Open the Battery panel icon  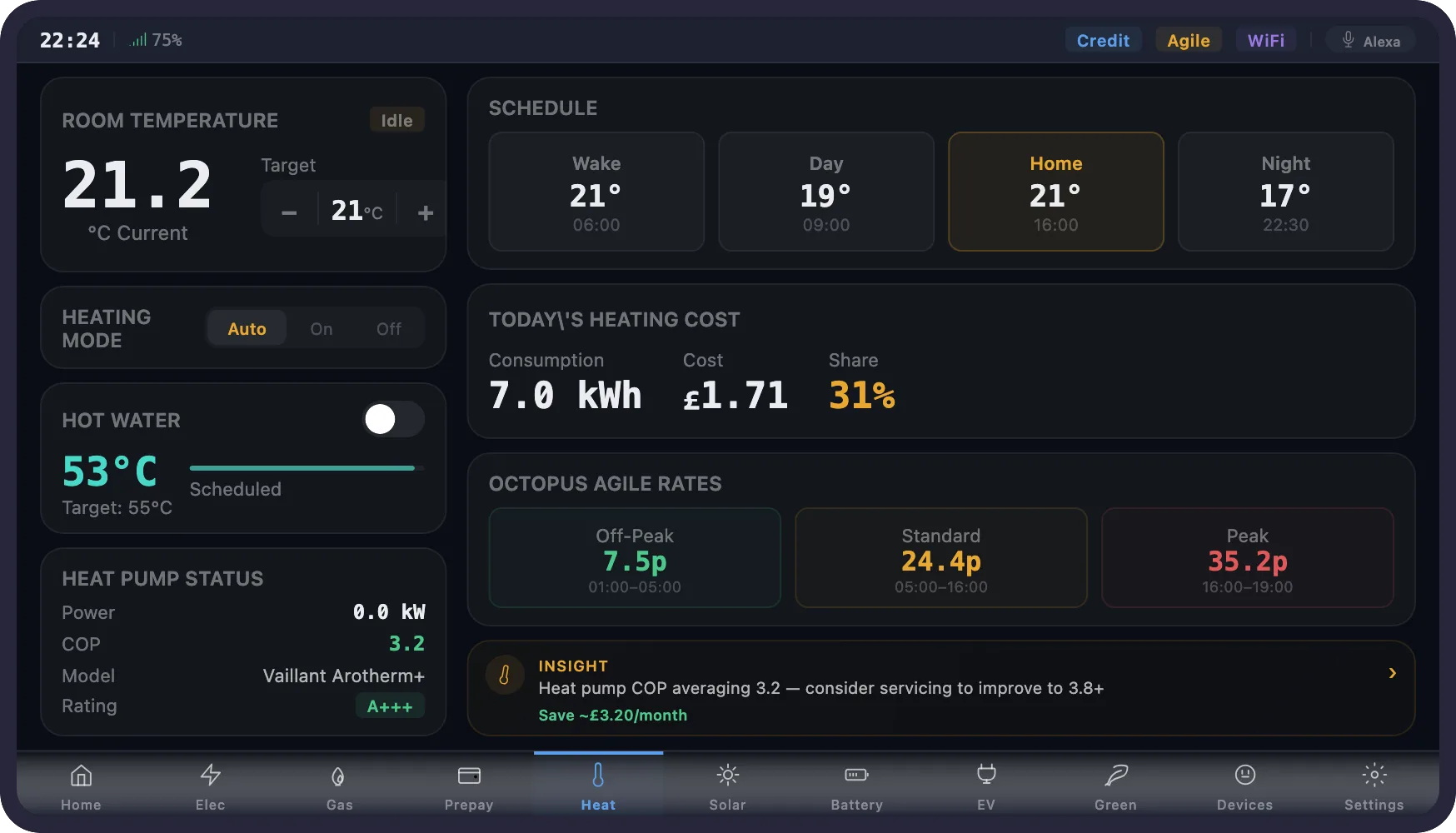click(x=856, y=776)
